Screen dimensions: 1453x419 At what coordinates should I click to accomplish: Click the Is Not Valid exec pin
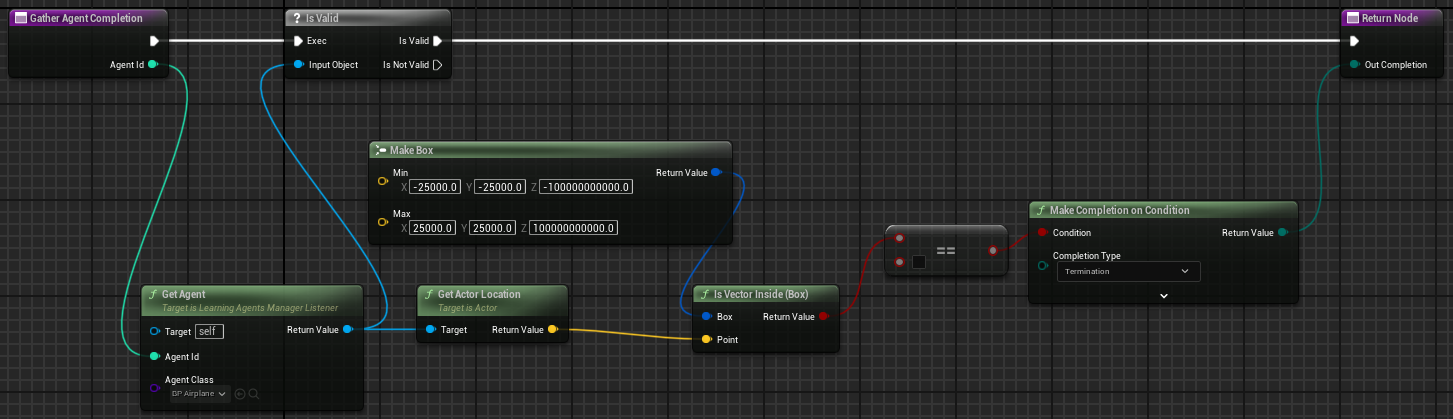pos(437,65)
